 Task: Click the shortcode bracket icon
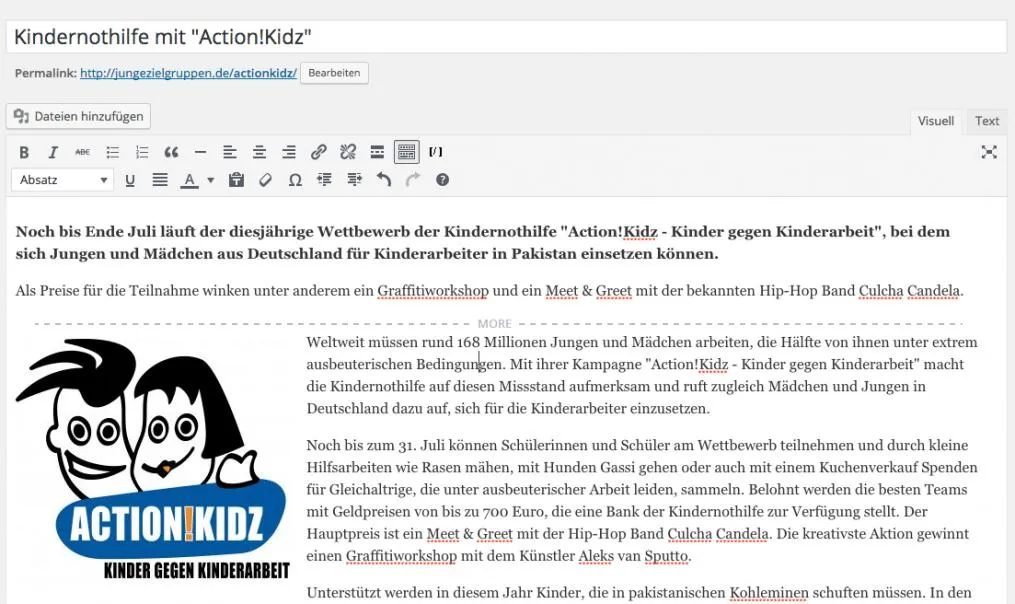coord(436,151)
